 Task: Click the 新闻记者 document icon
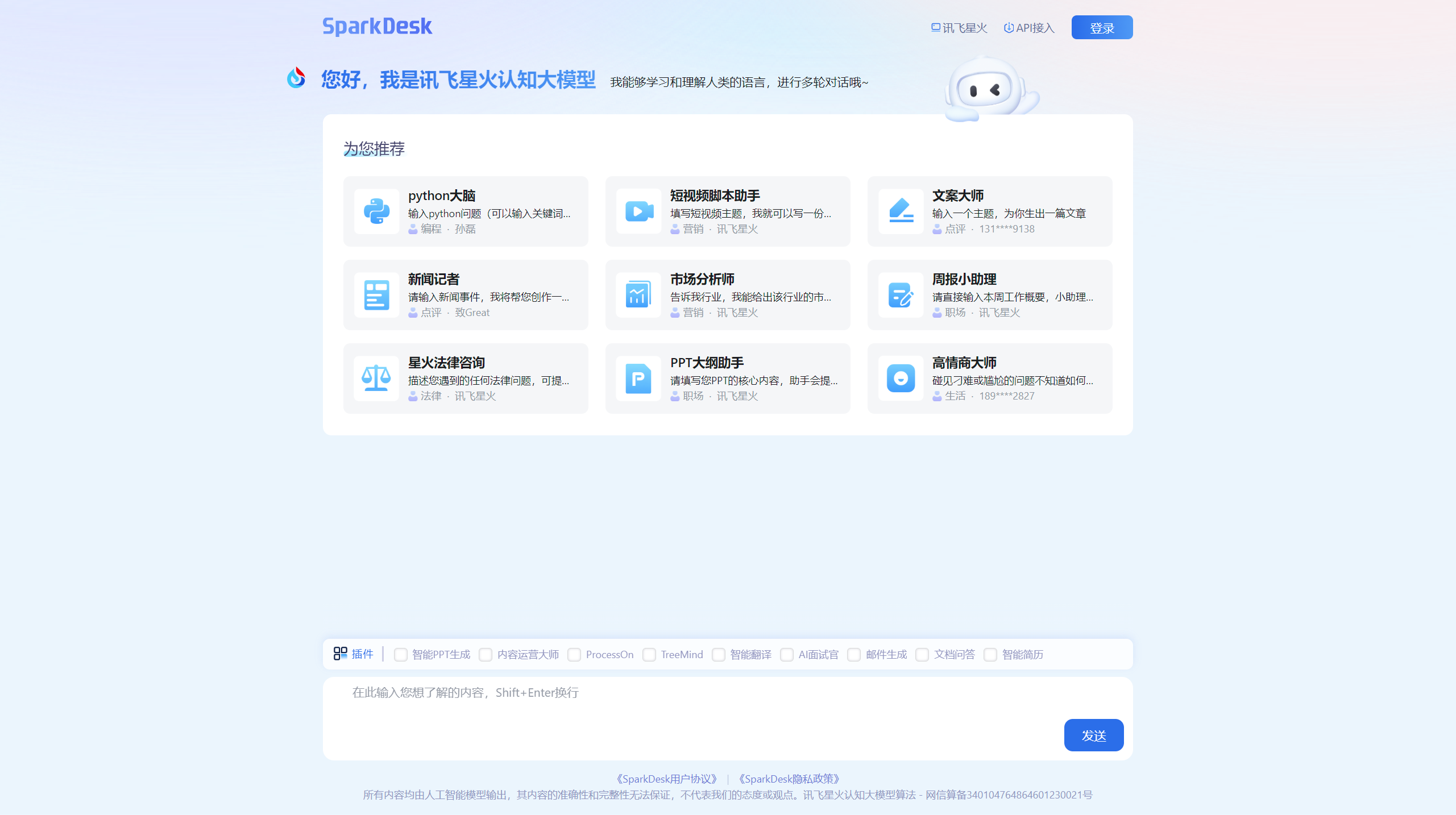pyautogui.click(x=376, y=295)
